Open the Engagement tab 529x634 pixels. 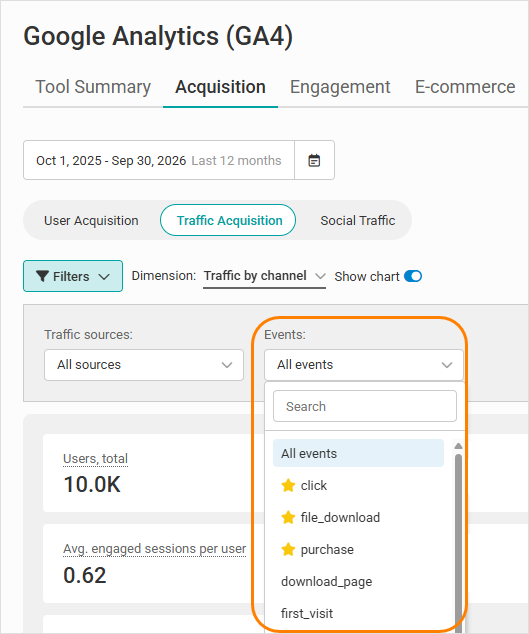[340, 87]
